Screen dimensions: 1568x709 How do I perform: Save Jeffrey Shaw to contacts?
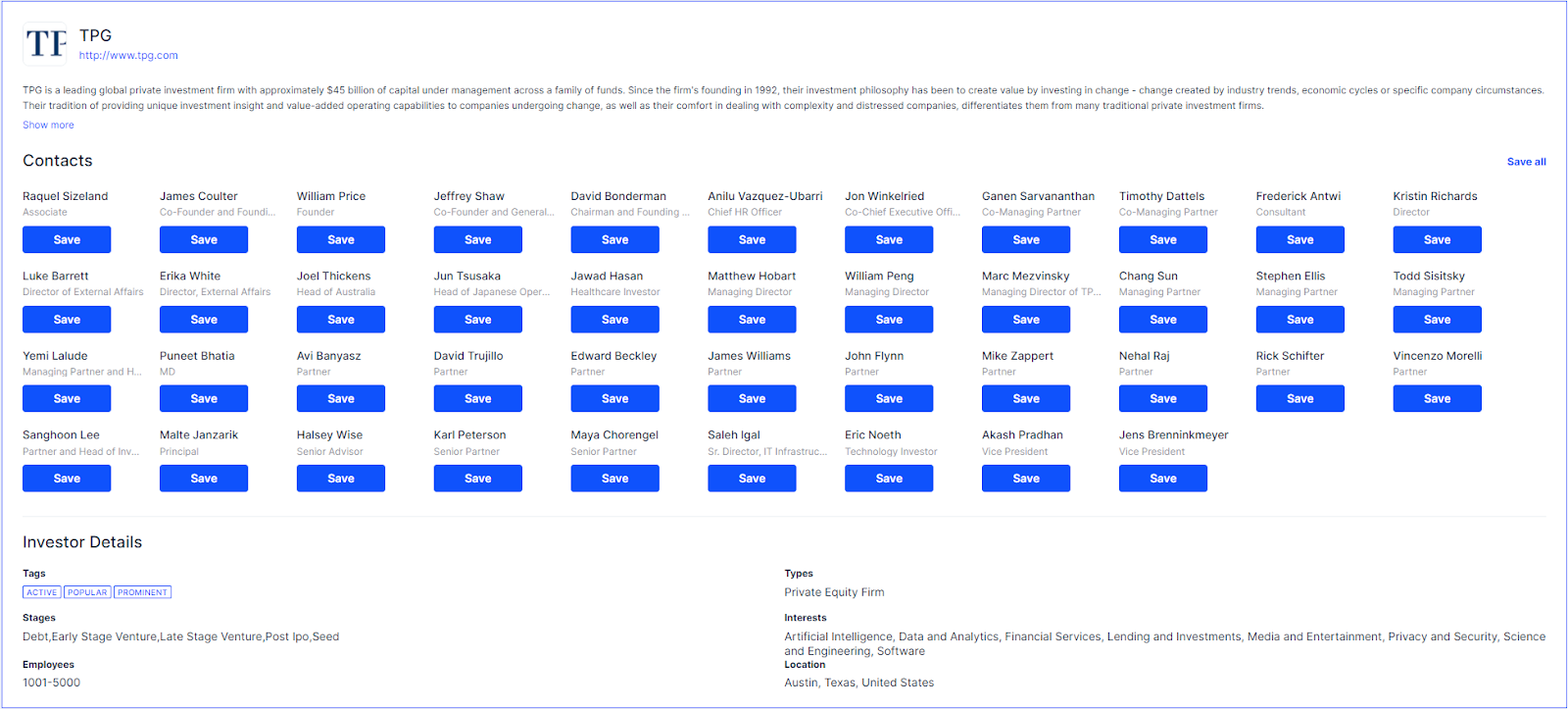478,239
